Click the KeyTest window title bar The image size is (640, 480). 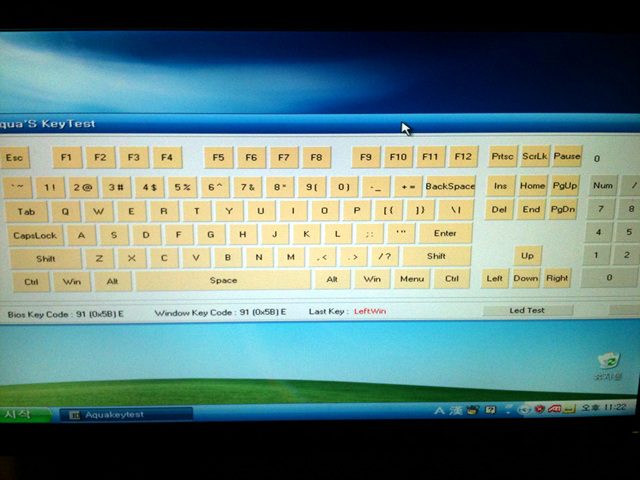coord(320,124)
